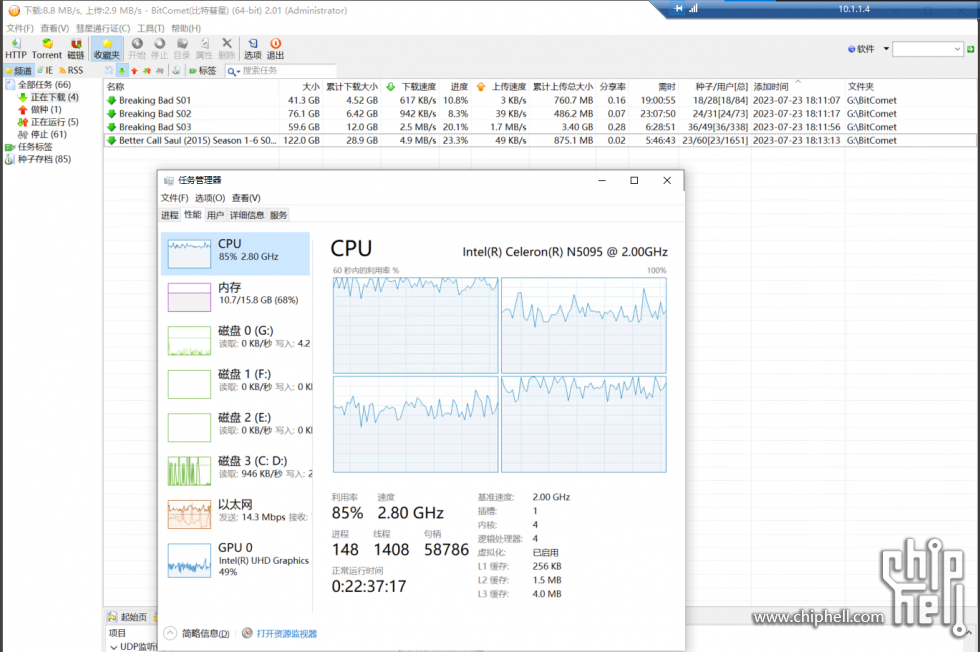Click the 删除 delete X icon
Viewport: 980px width, 652px height.
pos(227,48)
